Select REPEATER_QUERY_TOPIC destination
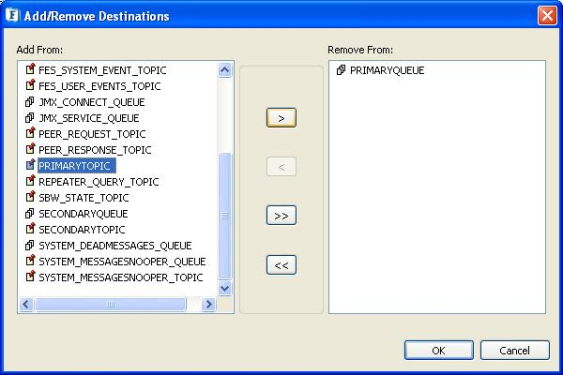563x375 pixels. click(98, 182)
